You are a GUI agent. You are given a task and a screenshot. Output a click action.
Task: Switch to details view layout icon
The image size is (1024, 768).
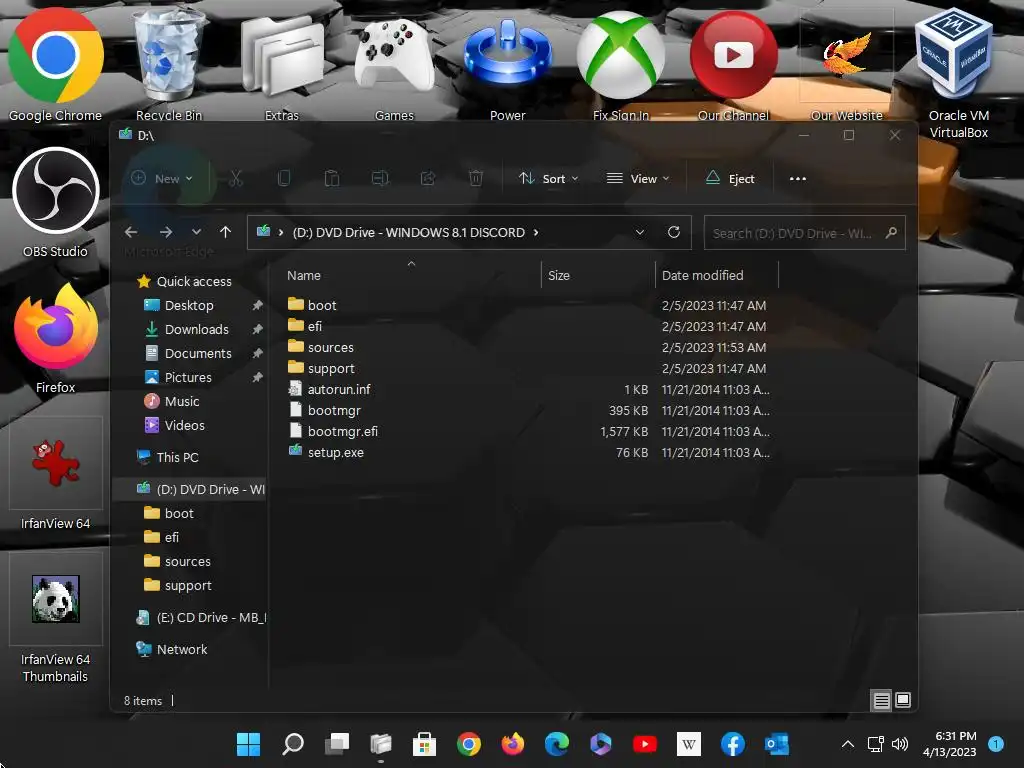pos(882,701)
